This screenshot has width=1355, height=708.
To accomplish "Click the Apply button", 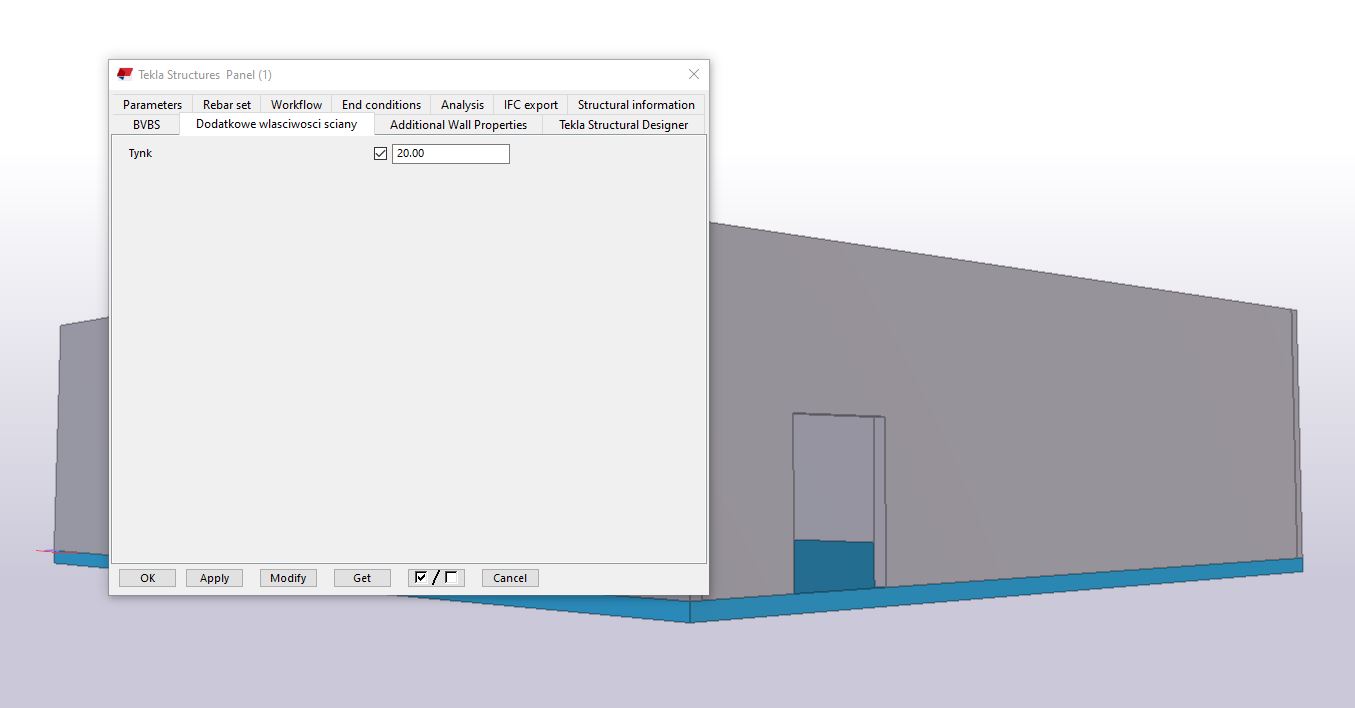I will pyautogui.click(x=214, y=578).
